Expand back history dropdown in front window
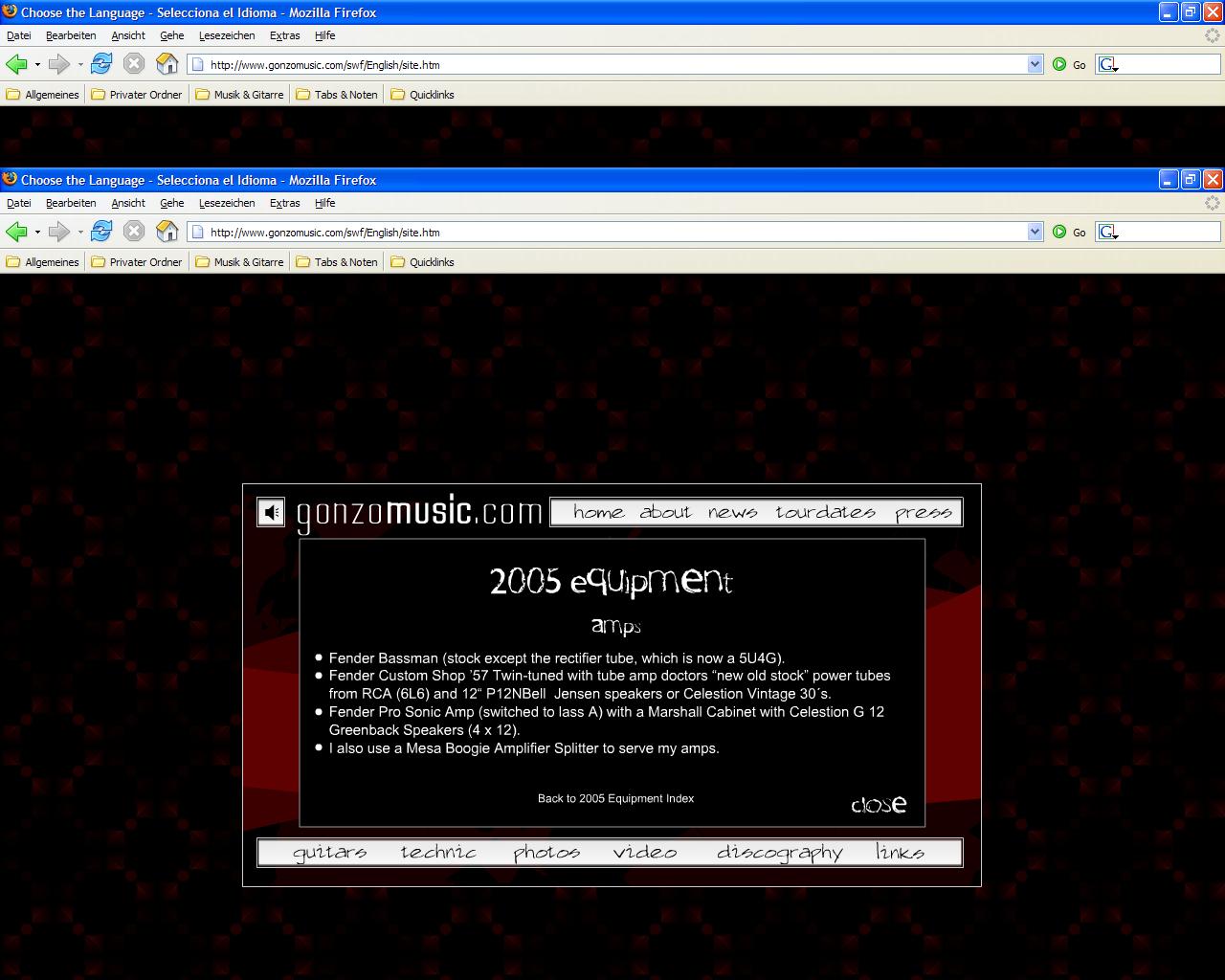1225x980 pixels. (x=37, y=233)
